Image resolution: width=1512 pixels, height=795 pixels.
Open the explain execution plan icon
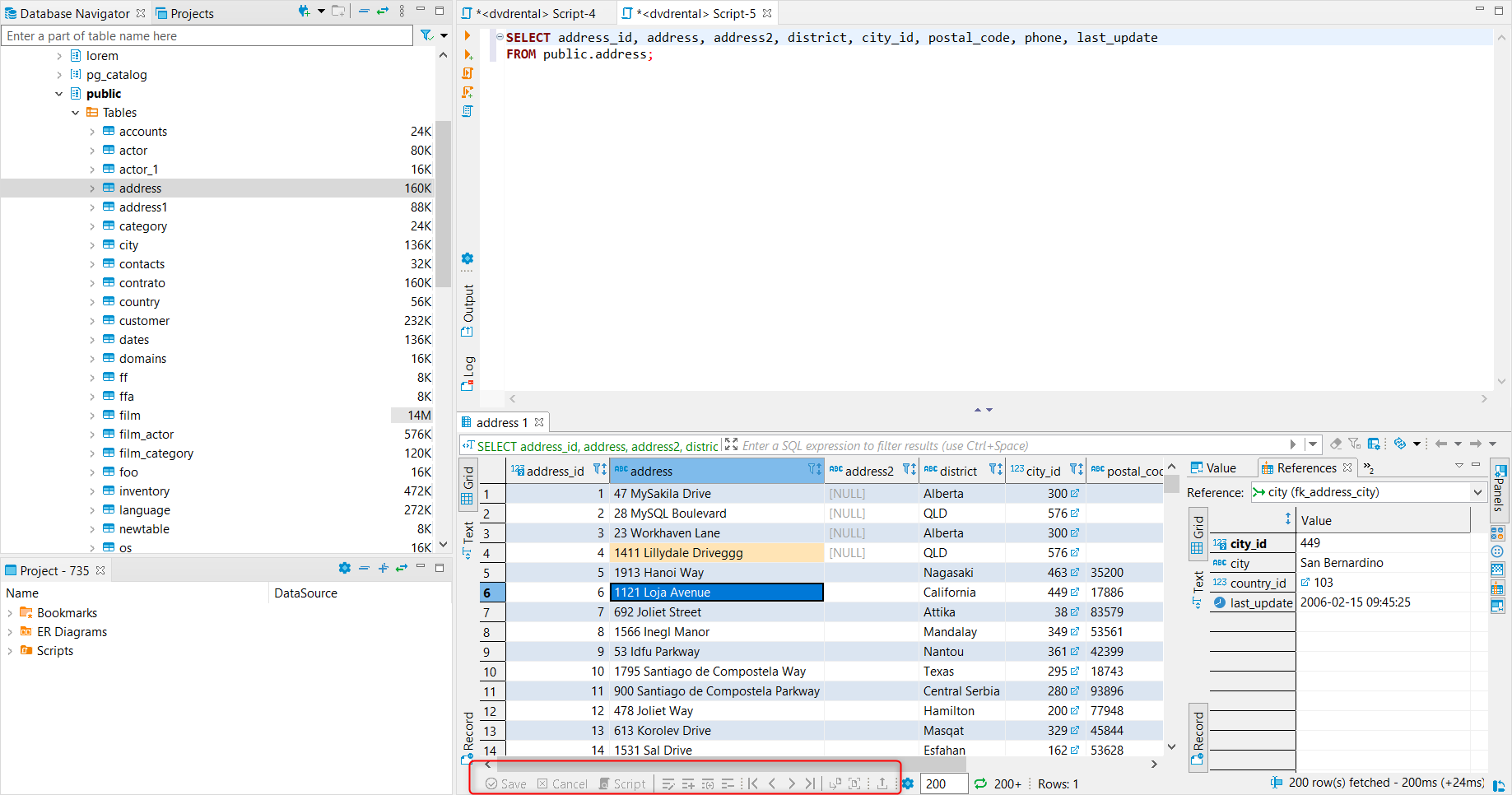click(467, 110)
